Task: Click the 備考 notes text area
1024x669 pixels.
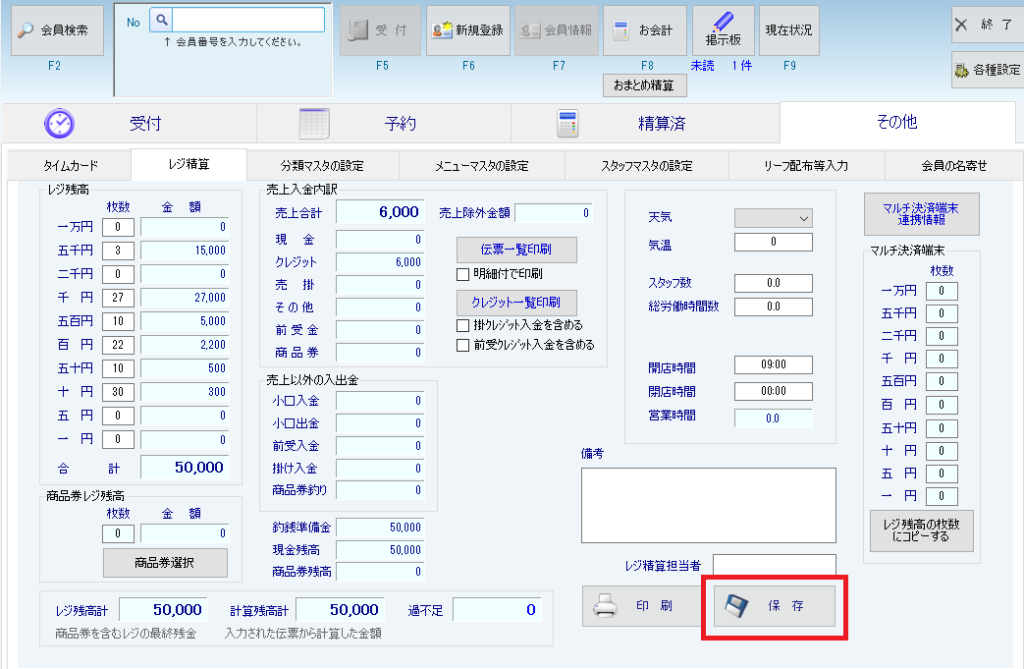Action: pyautogui.click(x=707, y=504)
